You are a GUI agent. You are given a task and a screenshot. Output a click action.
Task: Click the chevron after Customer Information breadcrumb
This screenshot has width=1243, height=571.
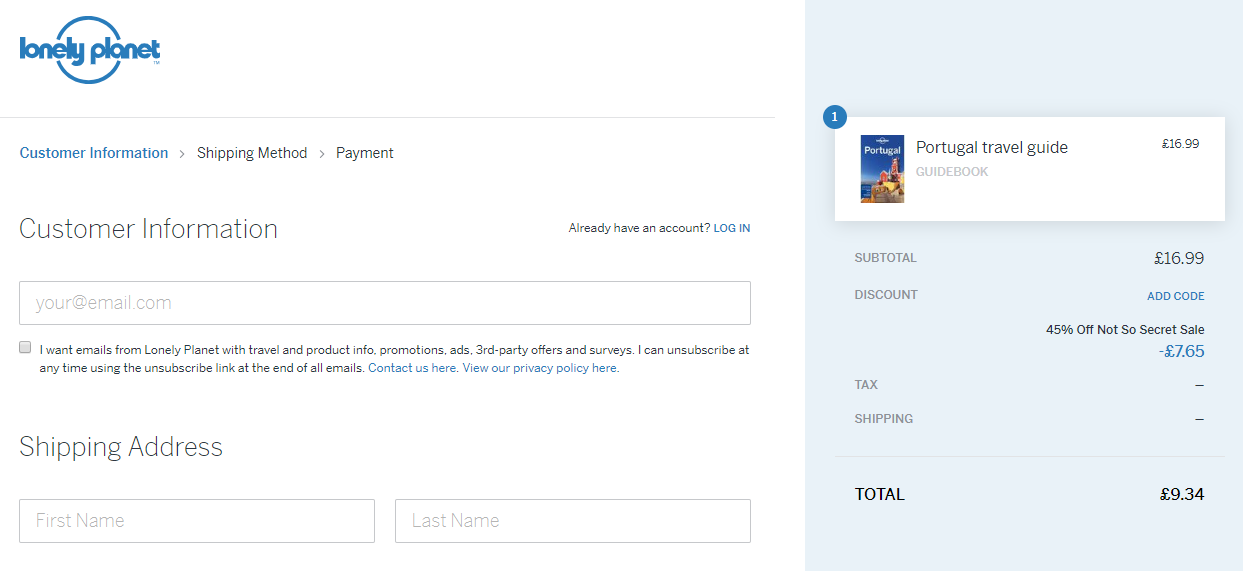pyautogui.click(x=182, y=154)
